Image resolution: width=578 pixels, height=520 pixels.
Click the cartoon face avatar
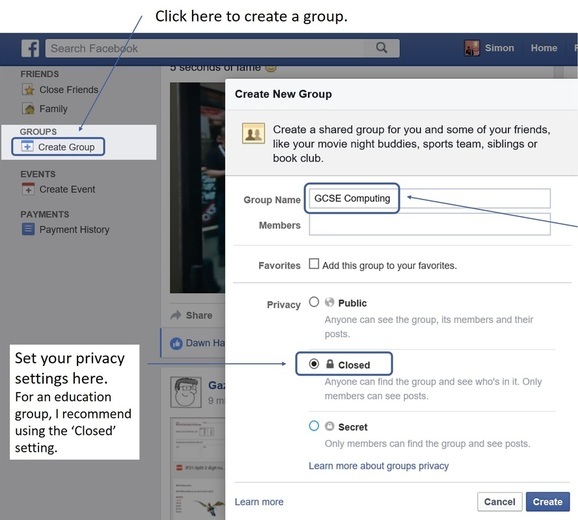(186, 392)
